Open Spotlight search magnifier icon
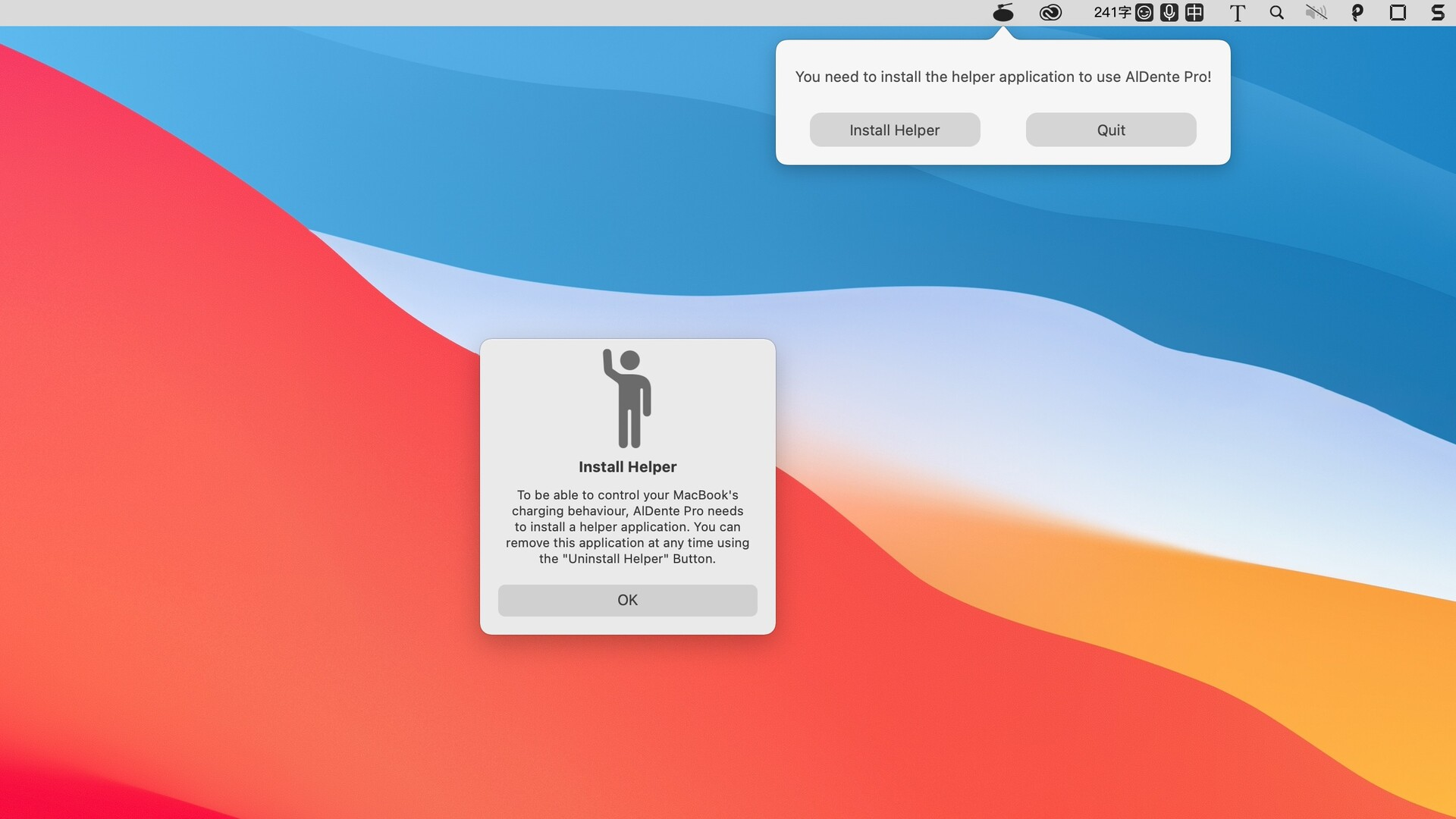 coord(1277,13)
